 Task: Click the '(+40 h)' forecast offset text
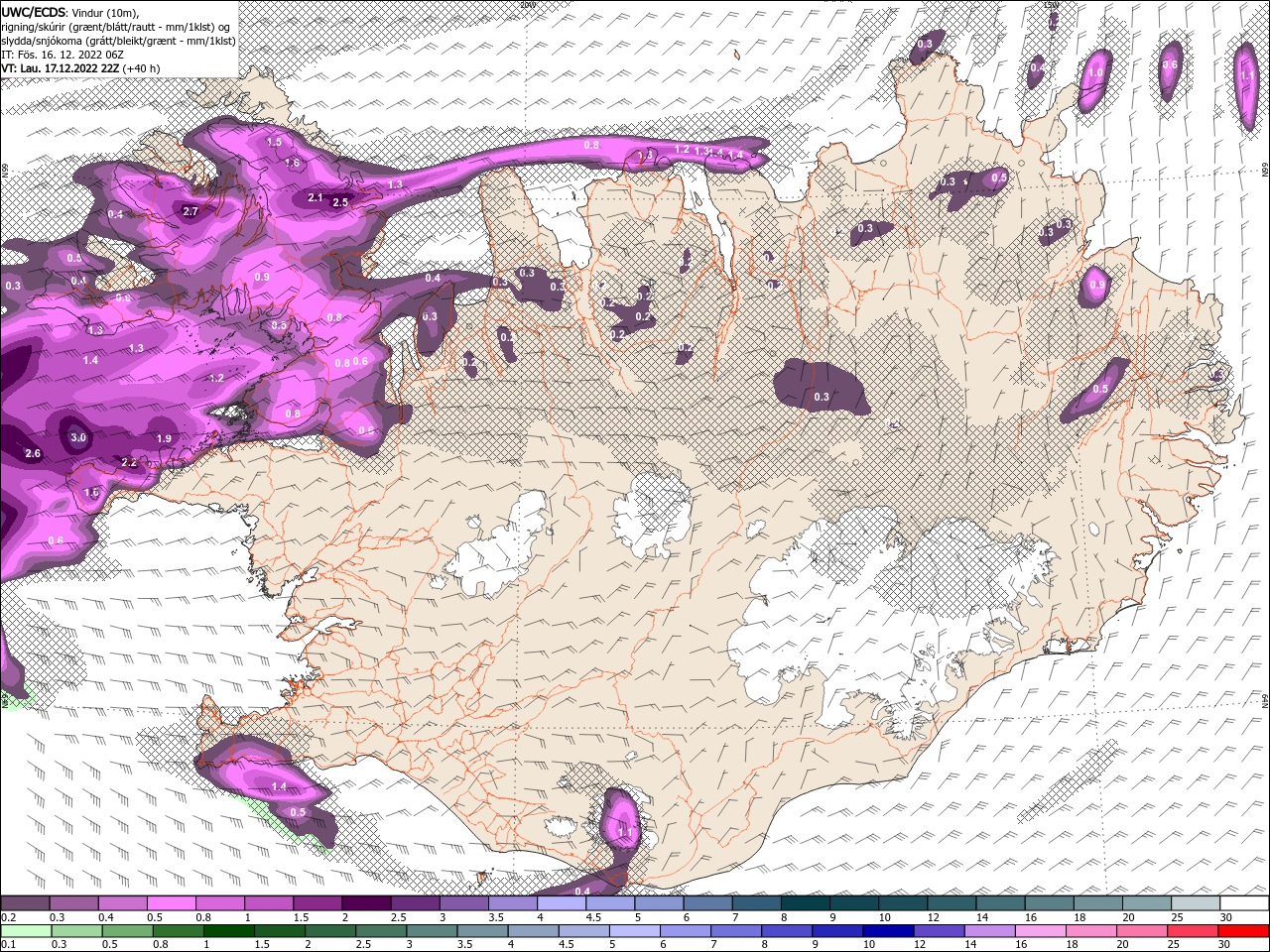[142, 68]
